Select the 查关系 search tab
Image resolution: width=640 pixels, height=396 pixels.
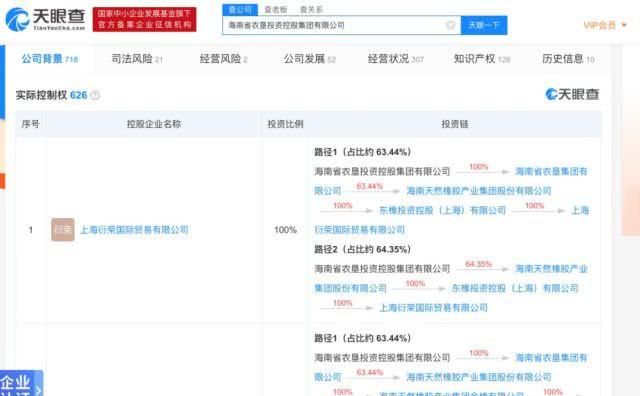311,9
